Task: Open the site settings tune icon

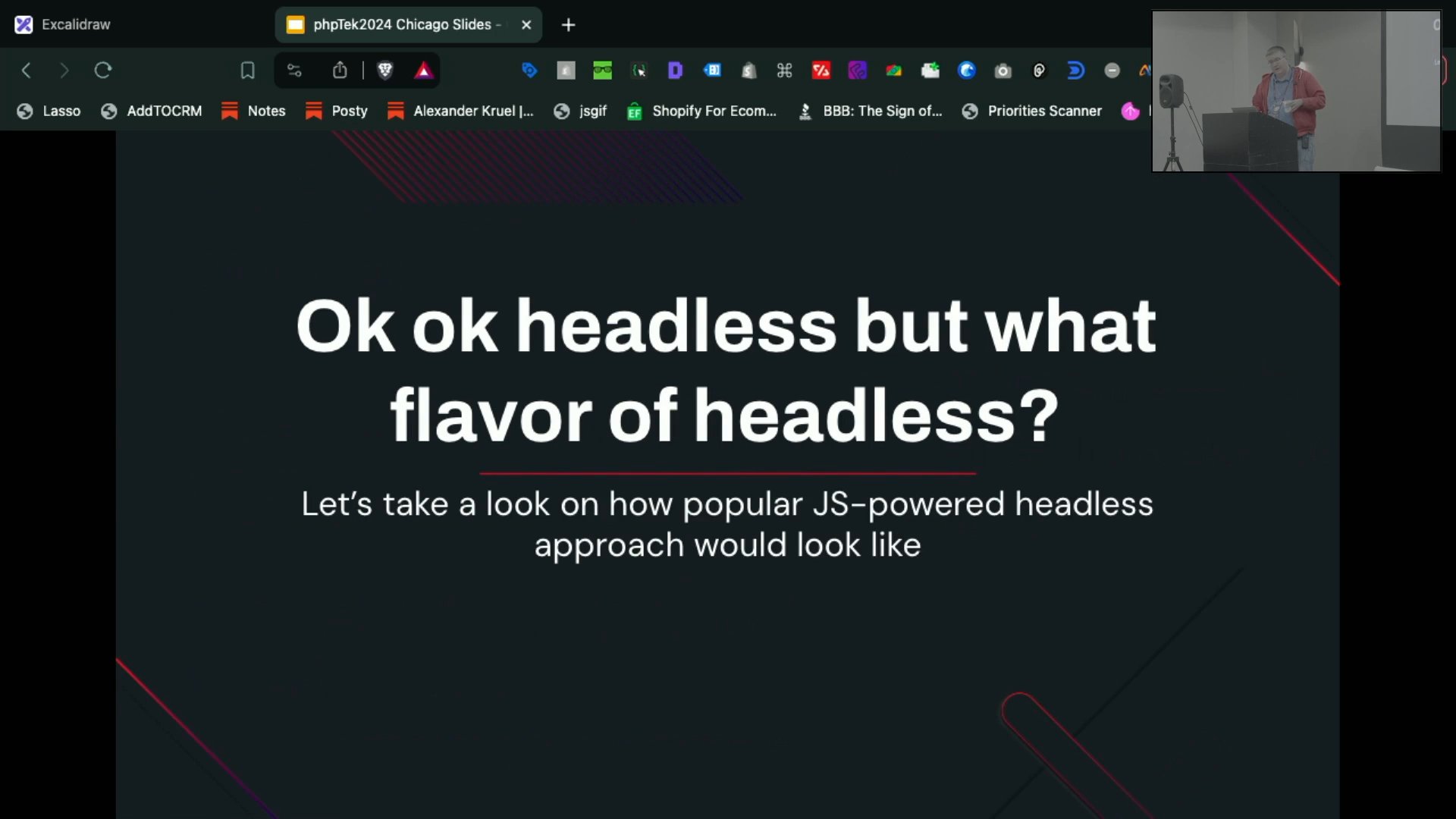Action: (294, 71)
